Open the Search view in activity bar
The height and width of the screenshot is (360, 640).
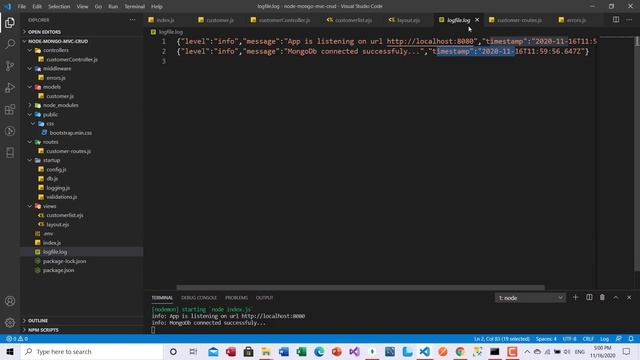(x=10, y=44)
